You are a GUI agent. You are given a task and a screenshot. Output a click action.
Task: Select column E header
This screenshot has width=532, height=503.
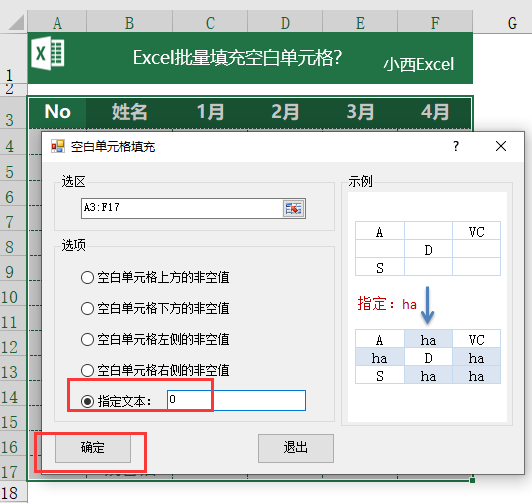click(360, 22)
